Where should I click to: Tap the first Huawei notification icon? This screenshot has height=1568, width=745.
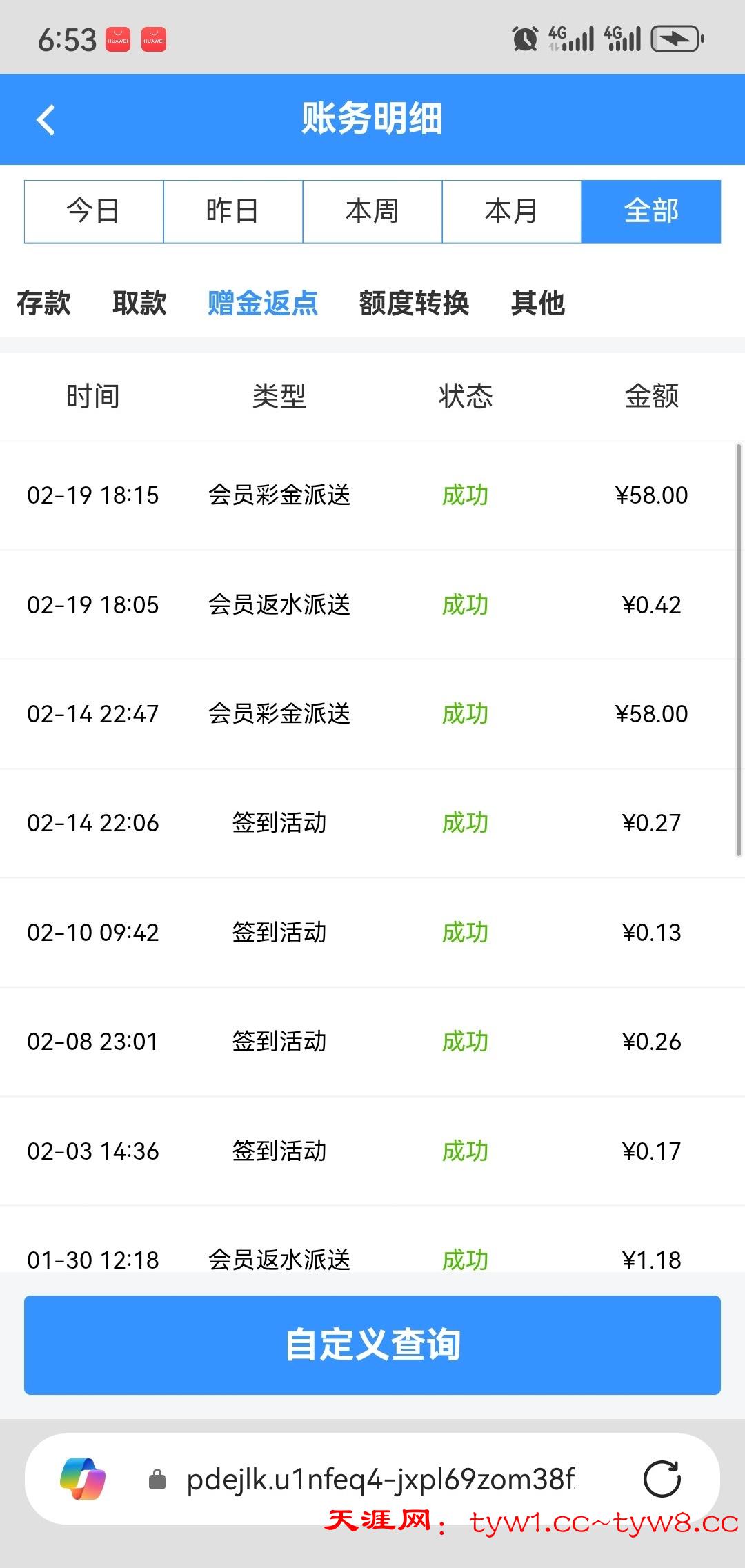tap(118, 39)
